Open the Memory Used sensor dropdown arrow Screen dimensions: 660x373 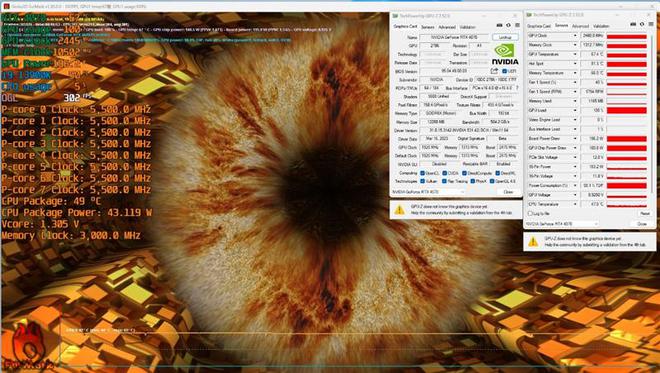pos(575,101)
